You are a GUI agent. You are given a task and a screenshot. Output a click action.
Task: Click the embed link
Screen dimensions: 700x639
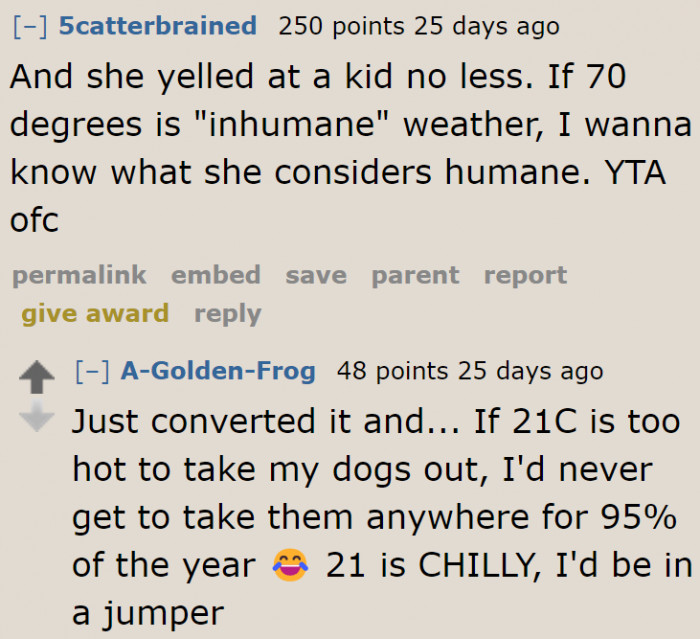coord(215,275)
